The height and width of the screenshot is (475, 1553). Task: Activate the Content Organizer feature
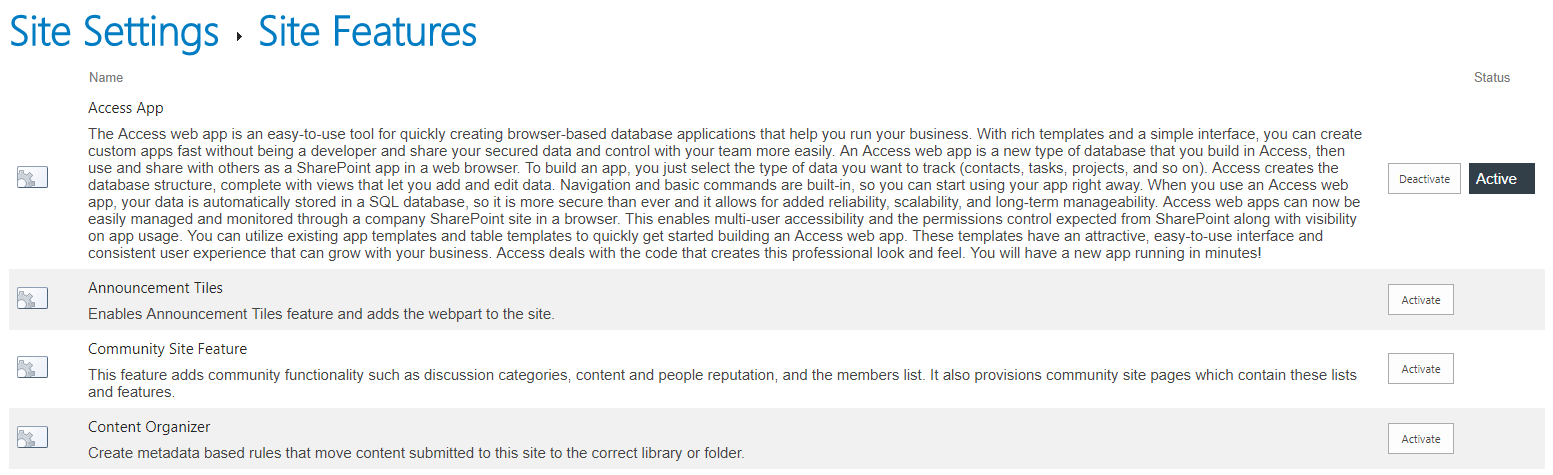coord(1420,438)
